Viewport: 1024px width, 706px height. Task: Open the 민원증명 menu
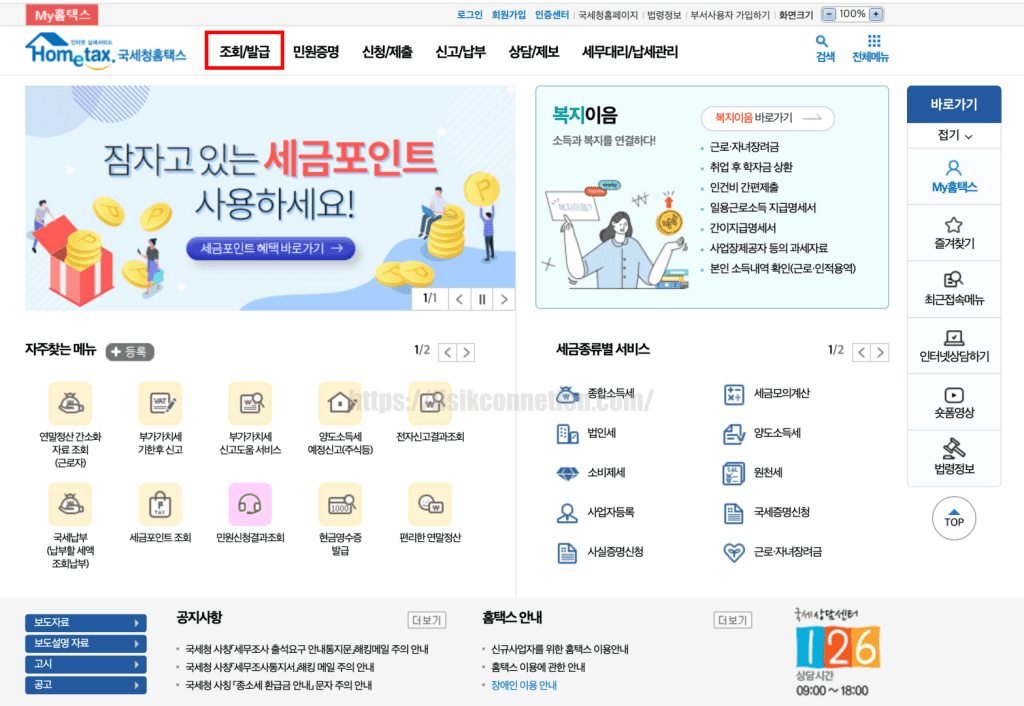315,52
